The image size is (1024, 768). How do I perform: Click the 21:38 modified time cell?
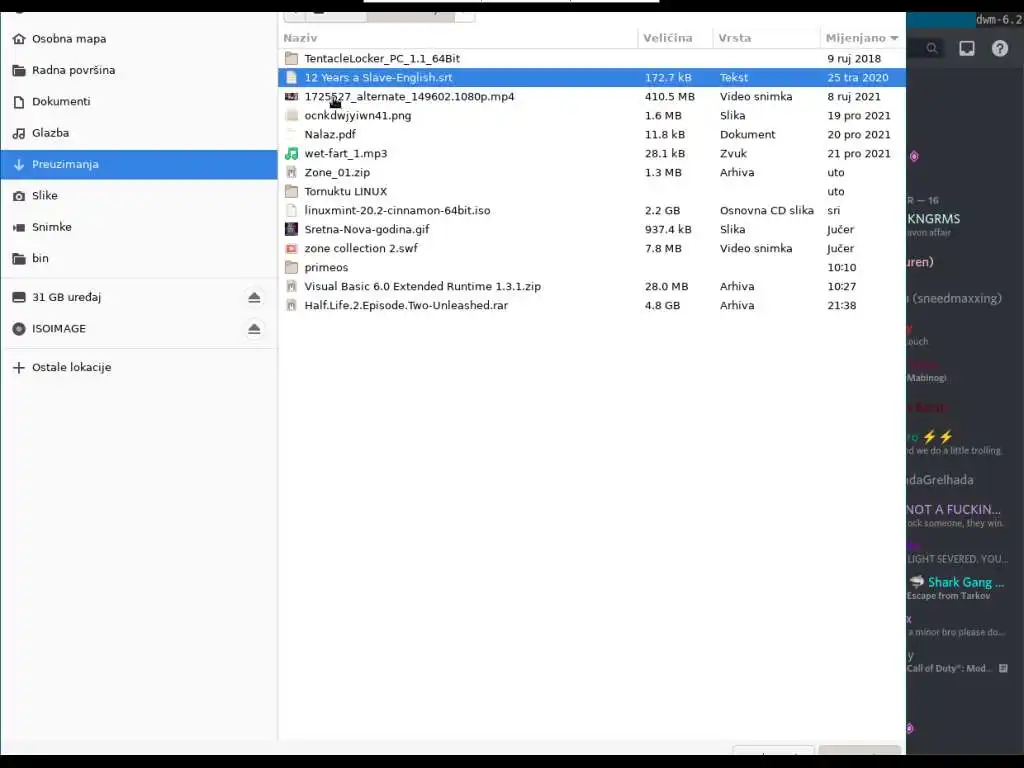coord(841,304)
